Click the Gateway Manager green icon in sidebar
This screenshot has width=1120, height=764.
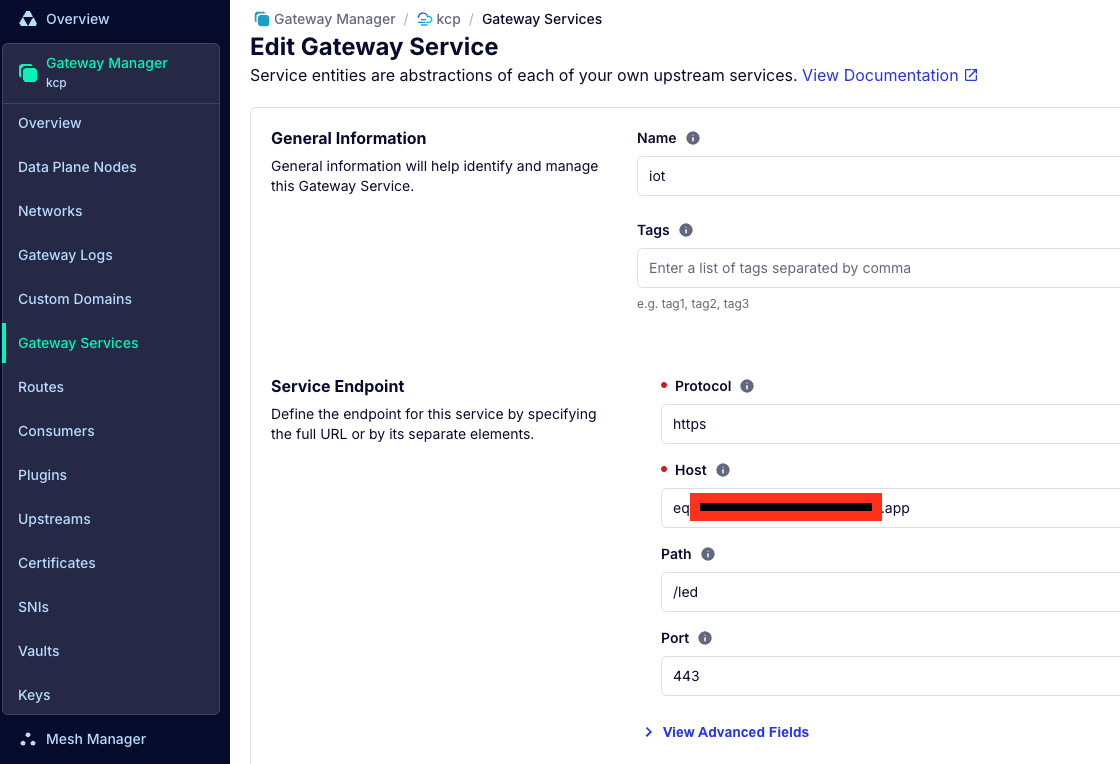tap(28, 73)
